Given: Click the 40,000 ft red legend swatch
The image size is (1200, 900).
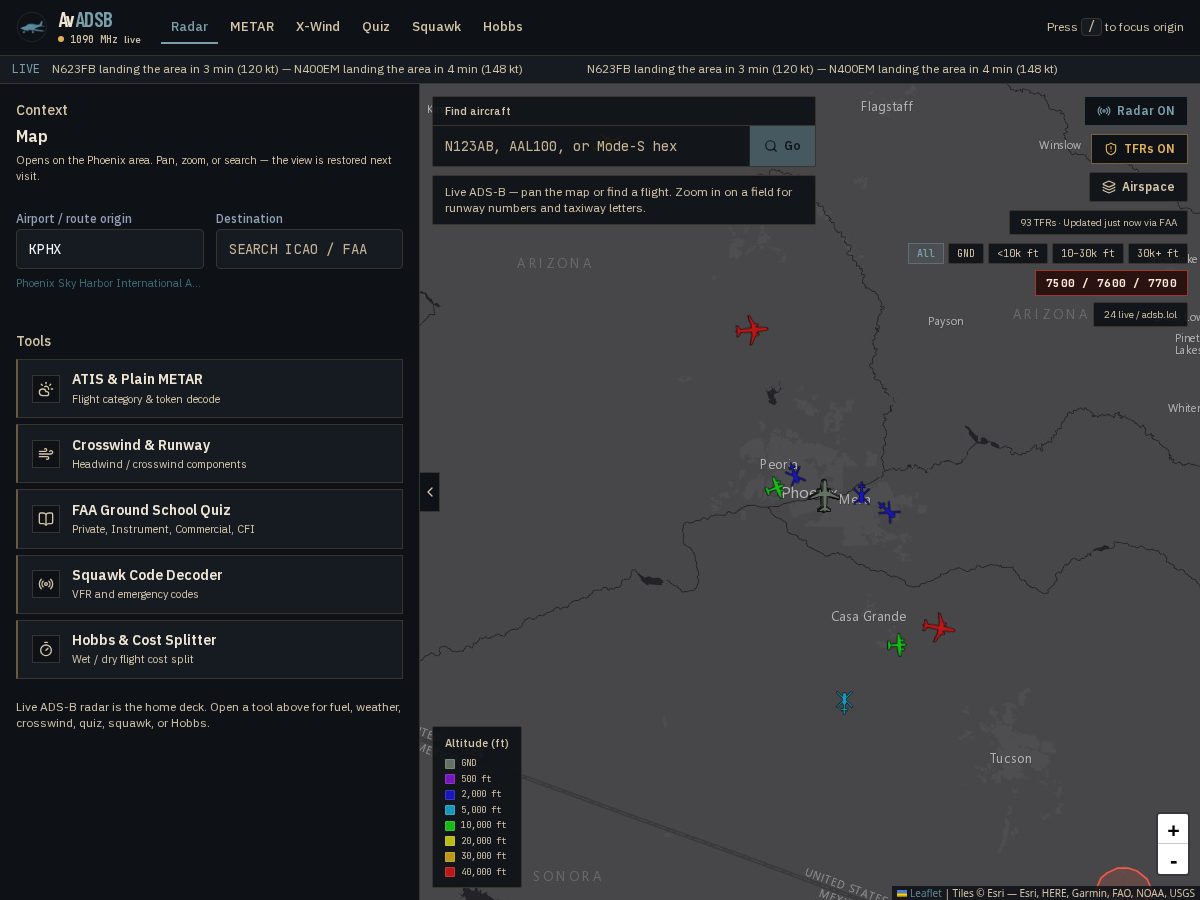Looking at the screenshot, I should click(x=450, y=872).
